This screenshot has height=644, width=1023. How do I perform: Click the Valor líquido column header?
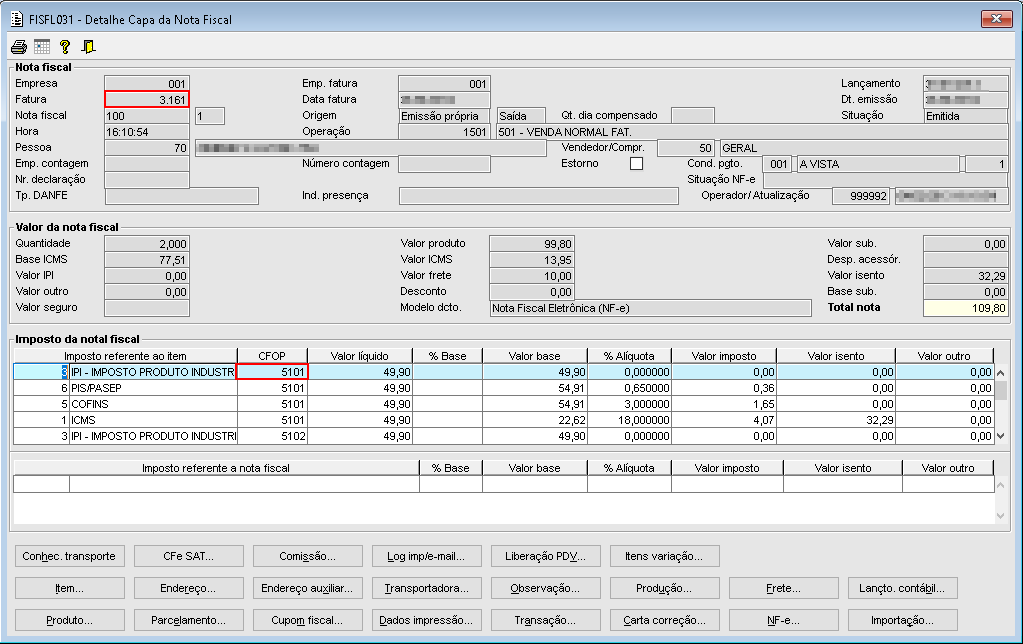pyautogui.click(x=359, y=356)
